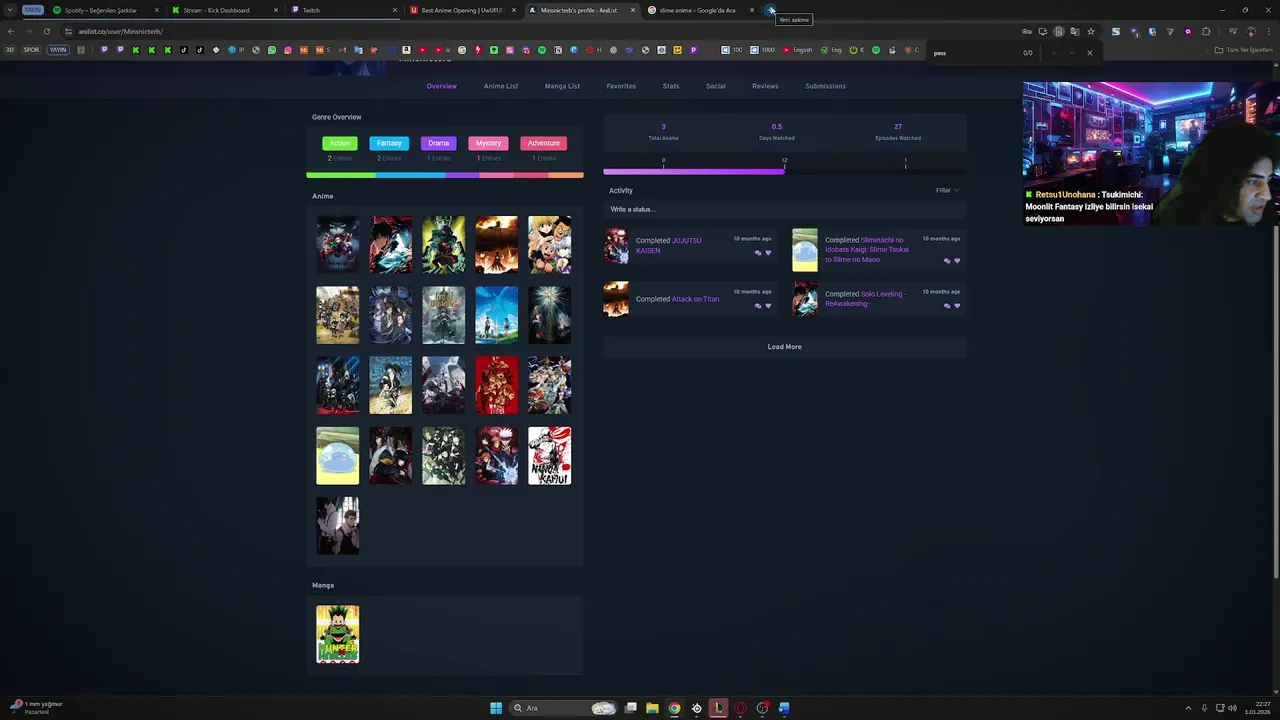Go back with browser back arrow
Image resolution: width=1280 pixels, height=720 pixels.
(x=11, y=31)
